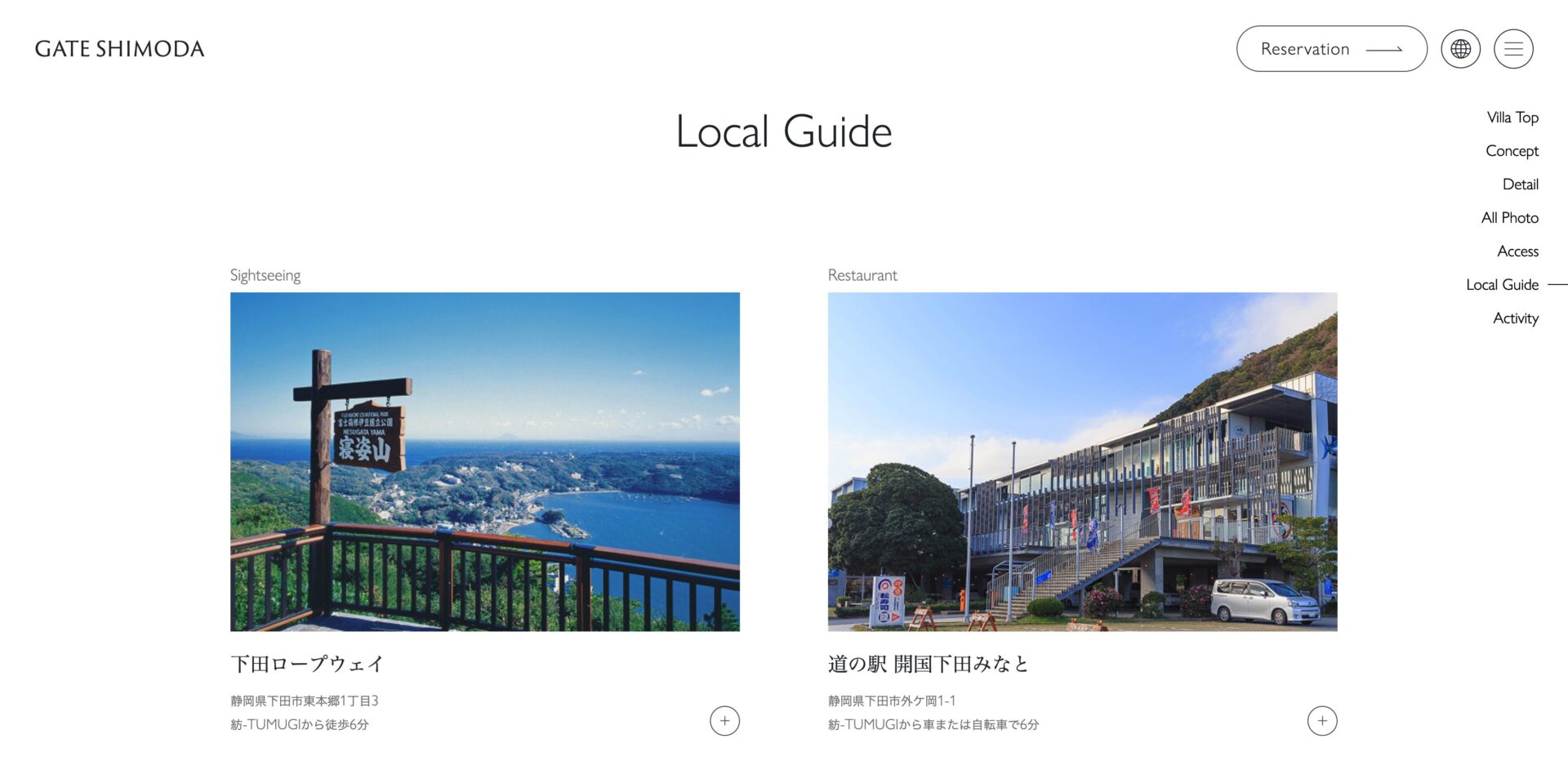Click text 紡-TUMUGIから車または自転車で6分
This screenshot has height=783, width=1568.
click(933, 724)
